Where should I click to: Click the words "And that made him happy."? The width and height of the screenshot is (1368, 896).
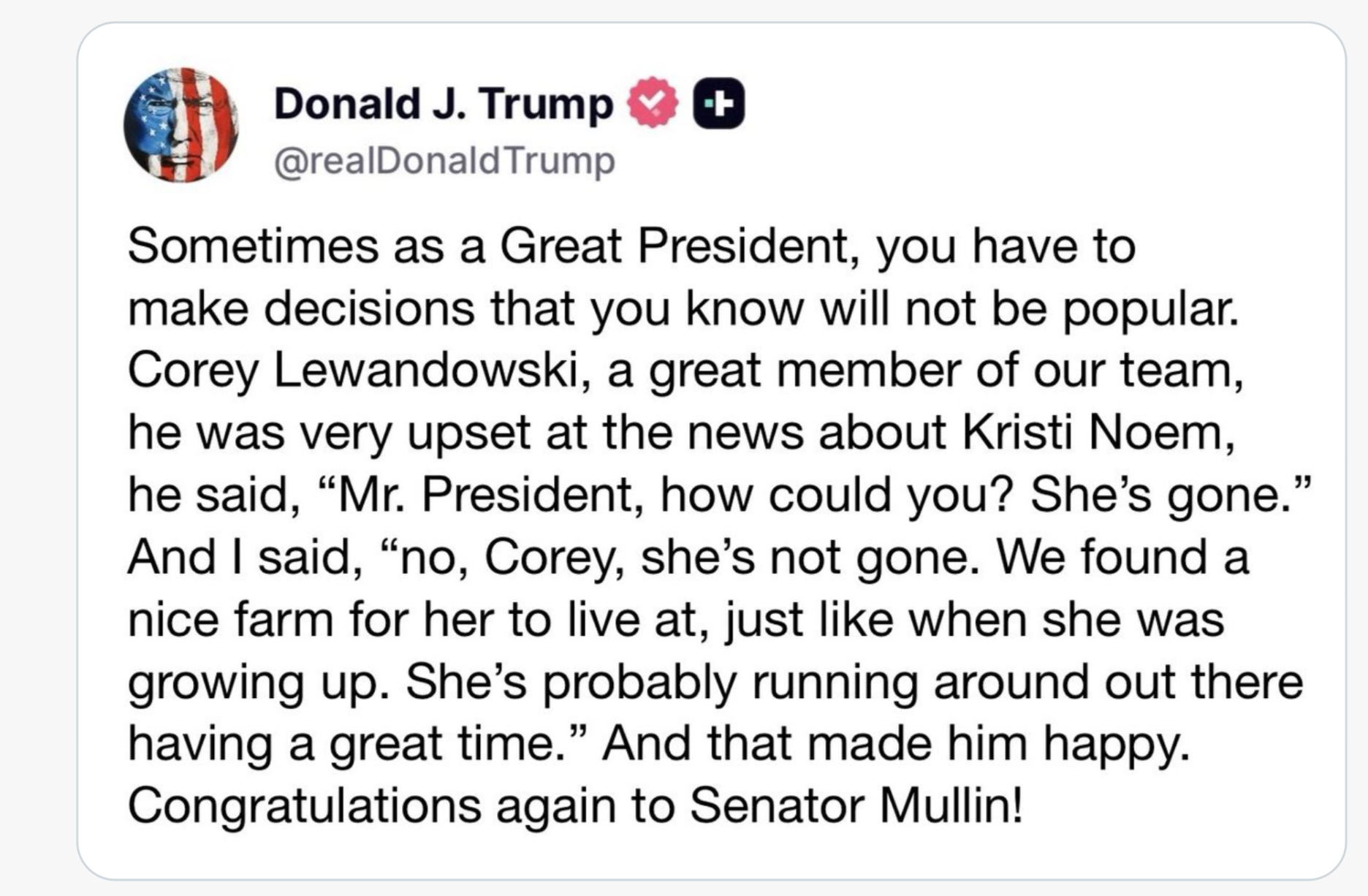(896, 743)
